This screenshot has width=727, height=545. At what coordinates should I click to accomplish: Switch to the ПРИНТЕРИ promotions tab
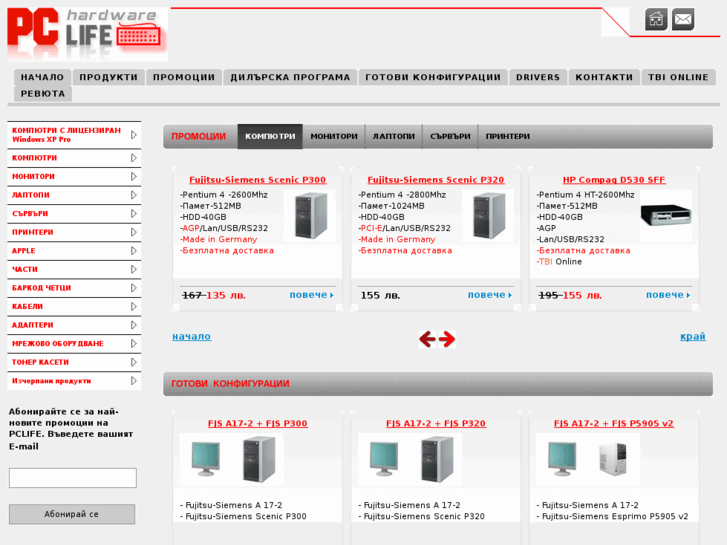click(508, 136)
